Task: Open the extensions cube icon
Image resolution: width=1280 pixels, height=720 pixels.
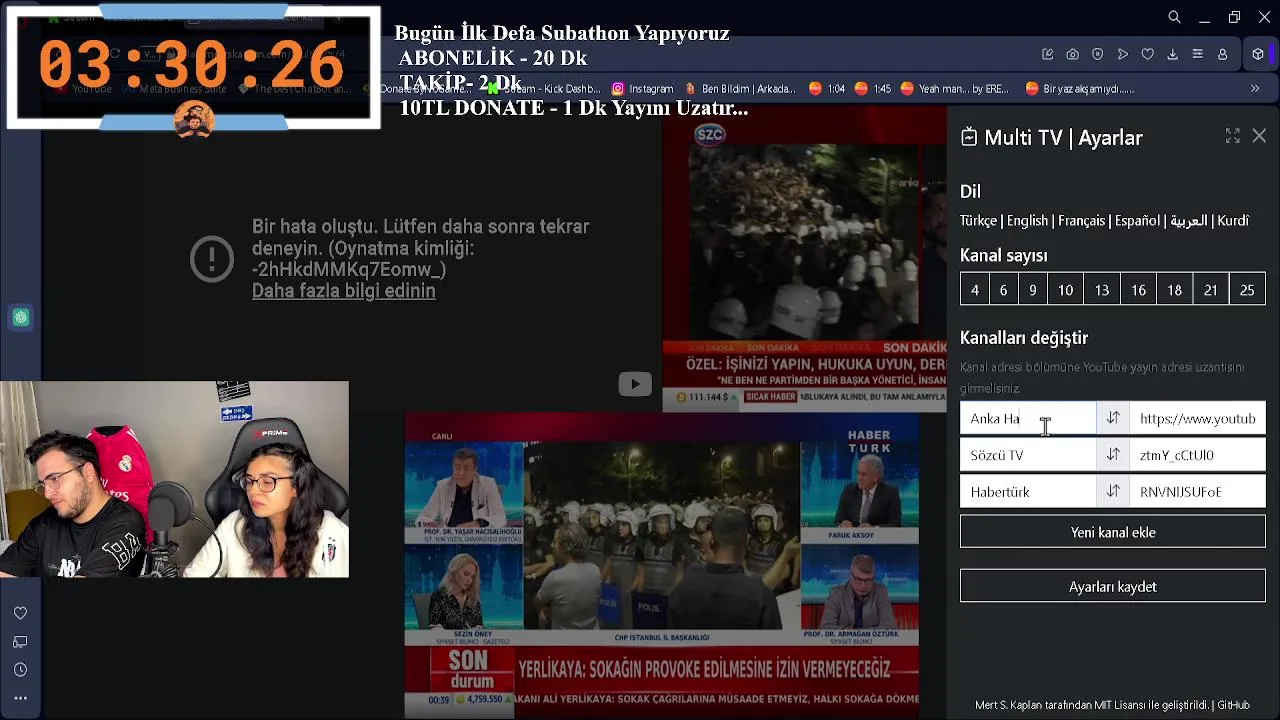Action: click(x=1258, y=54)
